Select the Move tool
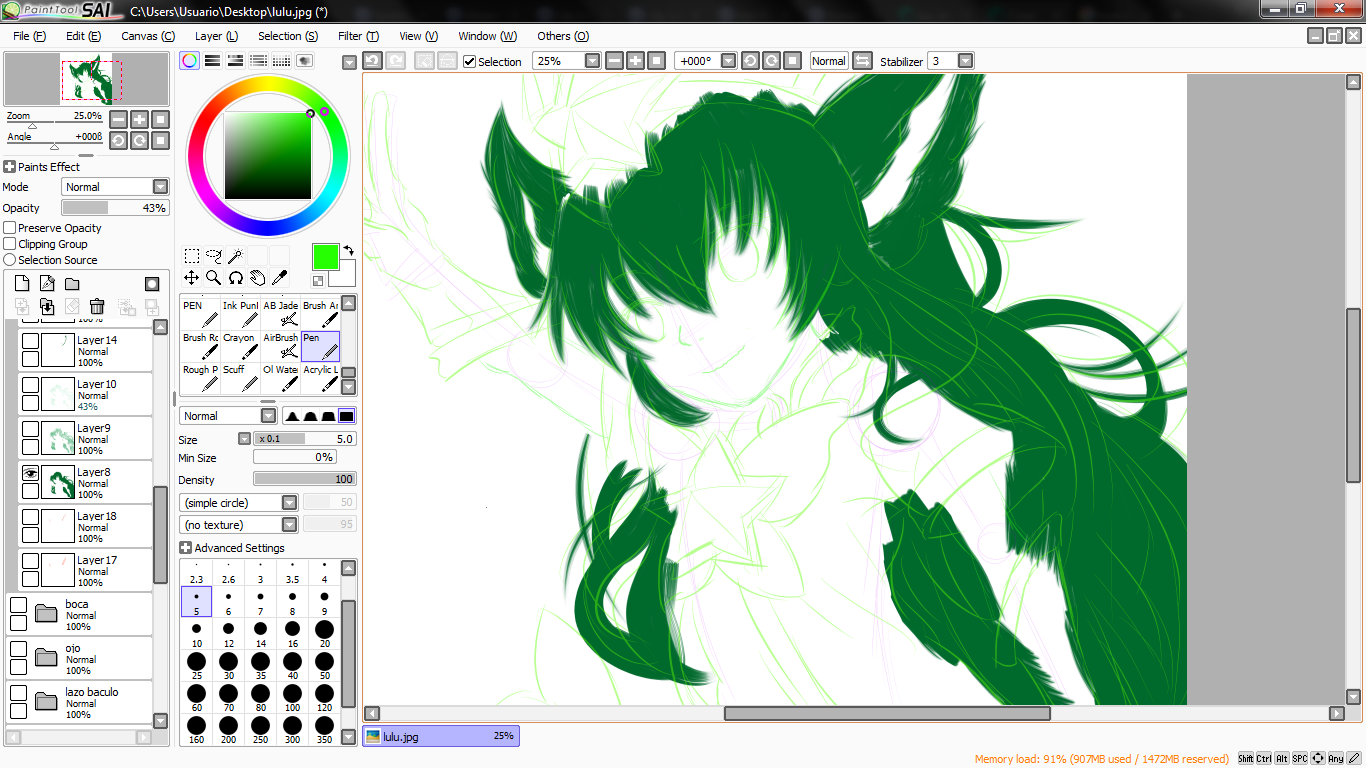 191,278
